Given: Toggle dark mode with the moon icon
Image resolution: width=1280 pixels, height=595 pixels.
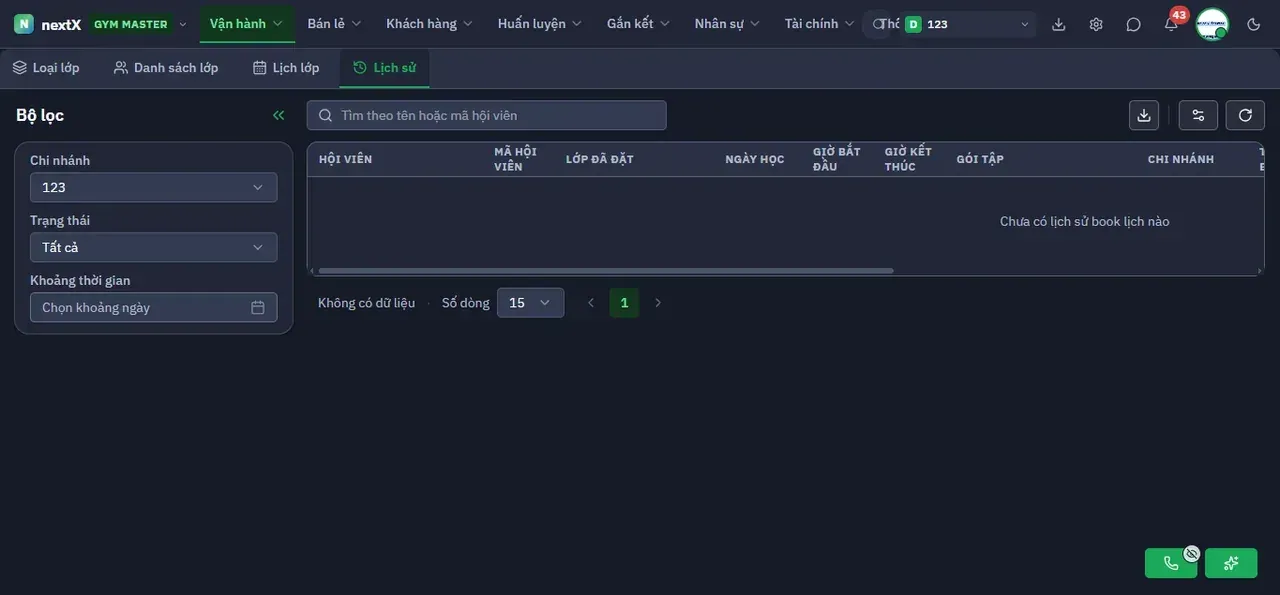Looking at the screenshot, I should point(1254,24).
